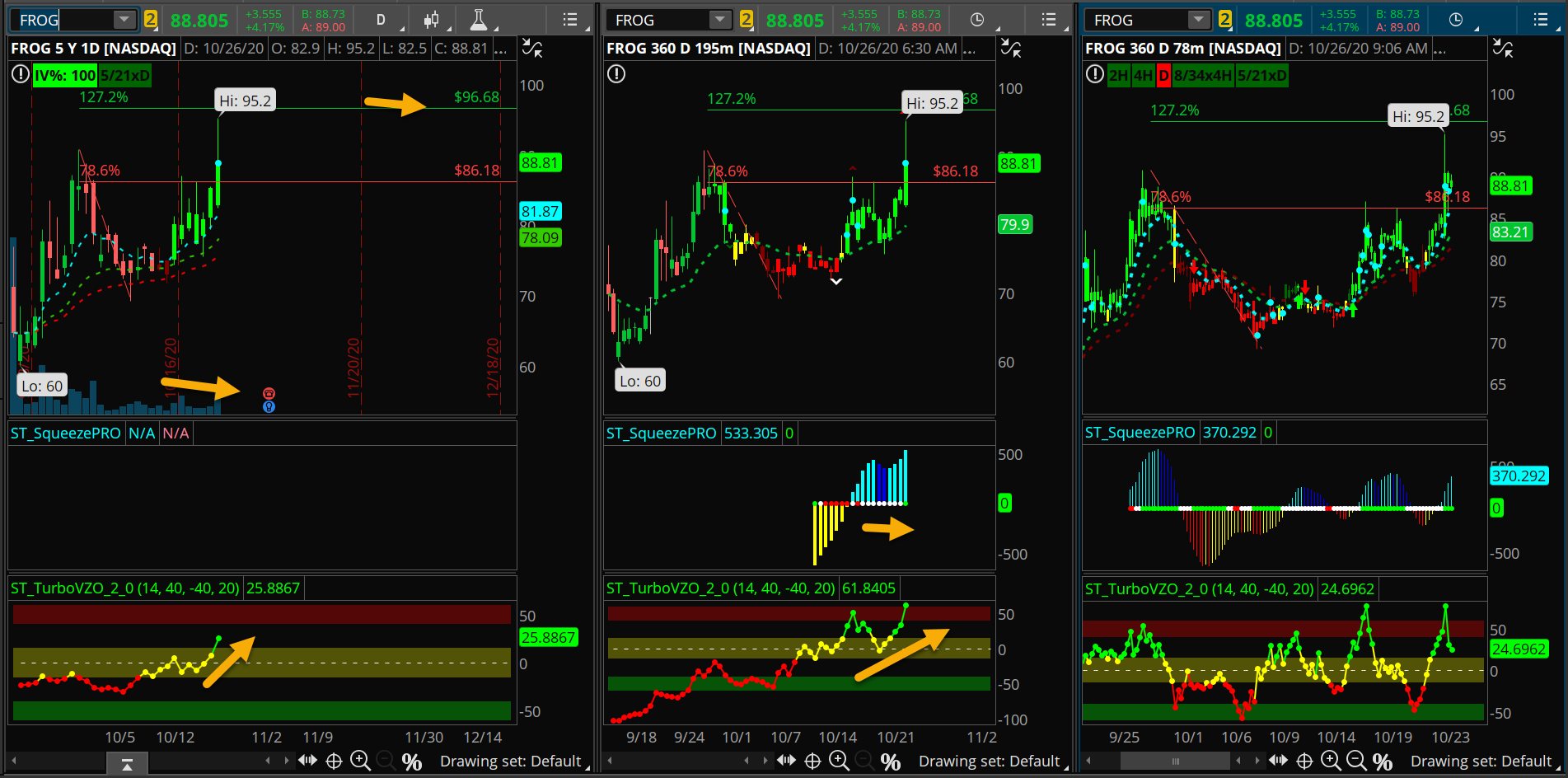Viewport: 1568px width, 778px height.
Task: Open the right chart's list settings menu
Action: (1541, 20)
